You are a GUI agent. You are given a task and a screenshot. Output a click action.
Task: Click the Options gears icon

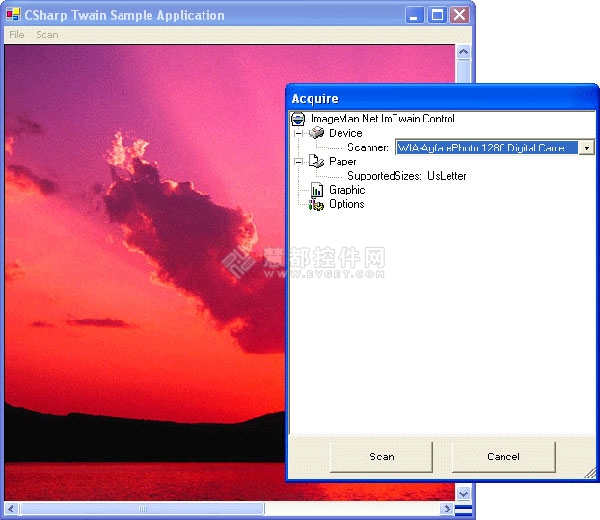[316, 204]
